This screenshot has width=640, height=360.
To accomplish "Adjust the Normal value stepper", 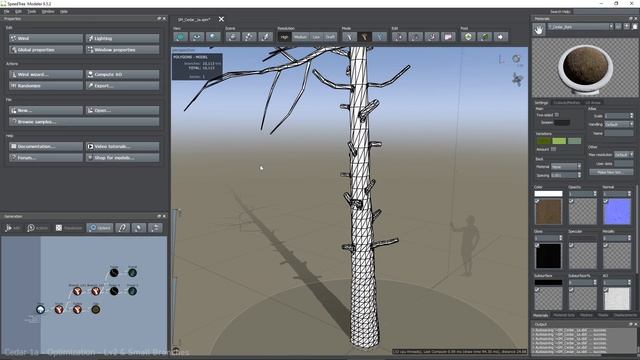I will click(x=629, y=193).
